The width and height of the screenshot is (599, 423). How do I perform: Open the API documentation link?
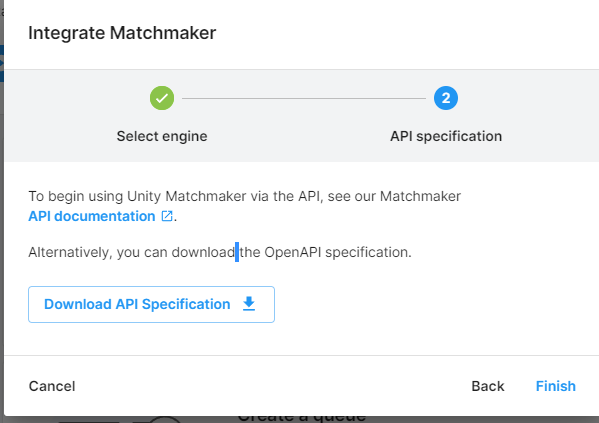coord(92,216)
